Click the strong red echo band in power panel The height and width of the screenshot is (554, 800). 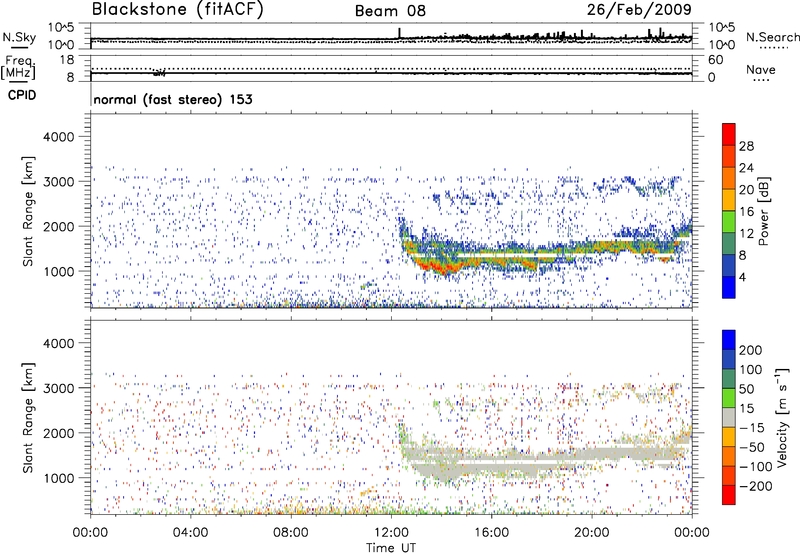tap(440, 267)
